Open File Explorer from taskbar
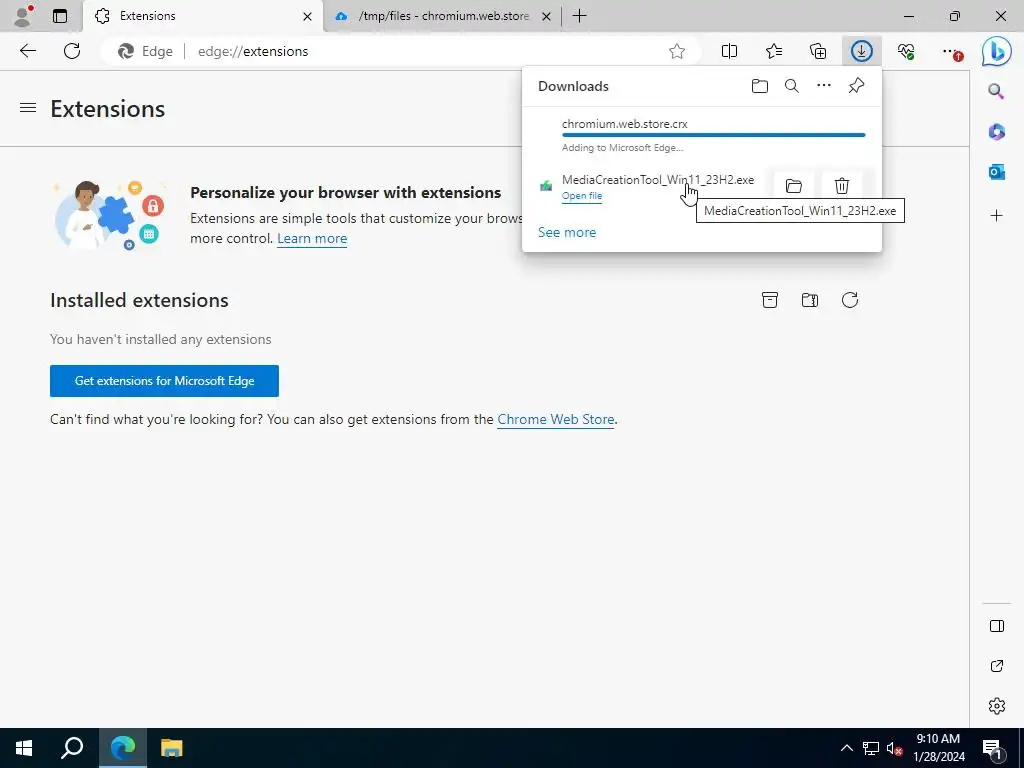The width and height of the screenshot is (1024, 768). (x=172, y=748)
